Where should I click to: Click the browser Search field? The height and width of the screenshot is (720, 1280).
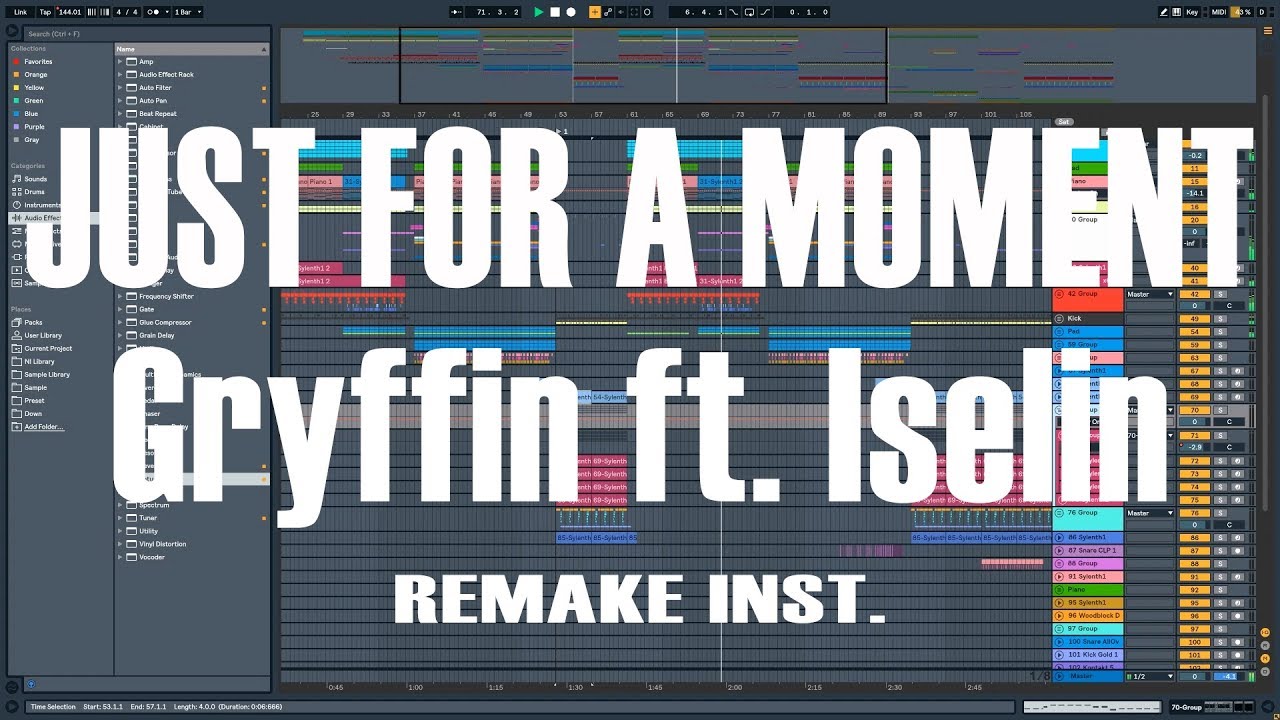coord(145,34)
